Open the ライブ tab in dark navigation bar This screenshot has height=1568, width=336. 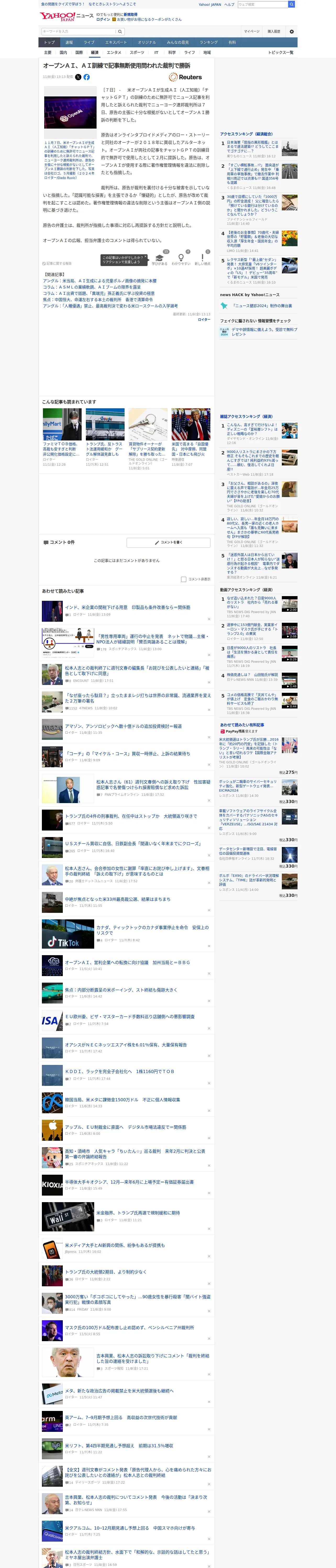click(x=89, y=43)
